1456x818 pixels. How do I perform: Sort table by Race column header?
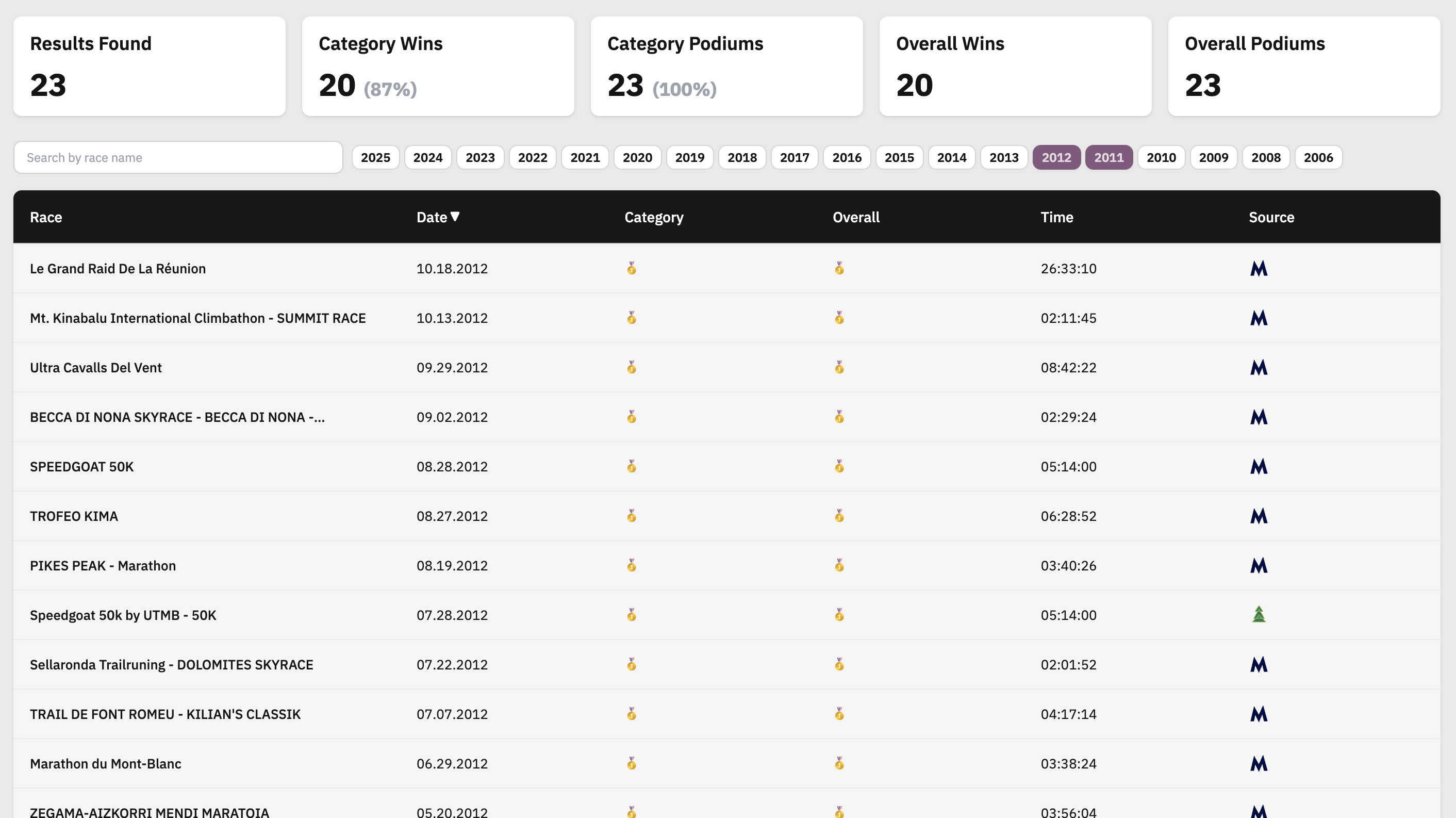click(x=46, y=217)
